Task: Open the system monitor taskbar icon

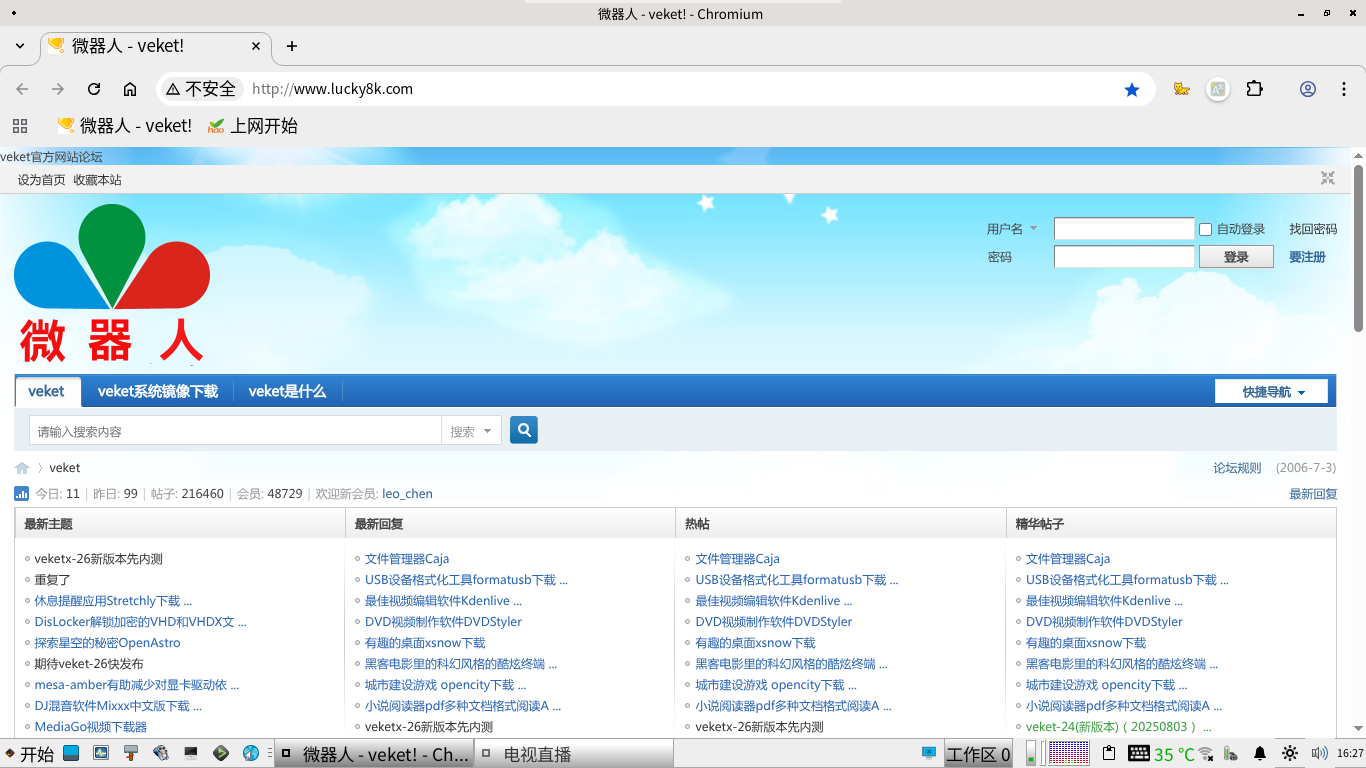Action: coord(102,753)
